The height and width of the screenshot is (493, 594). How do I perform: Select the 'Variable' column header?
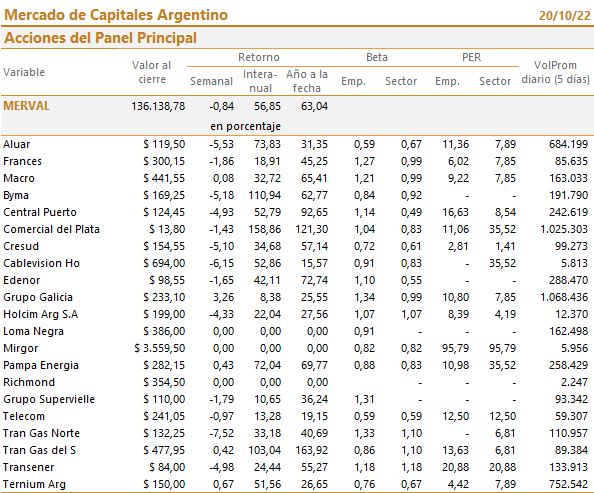pos(24,72)
